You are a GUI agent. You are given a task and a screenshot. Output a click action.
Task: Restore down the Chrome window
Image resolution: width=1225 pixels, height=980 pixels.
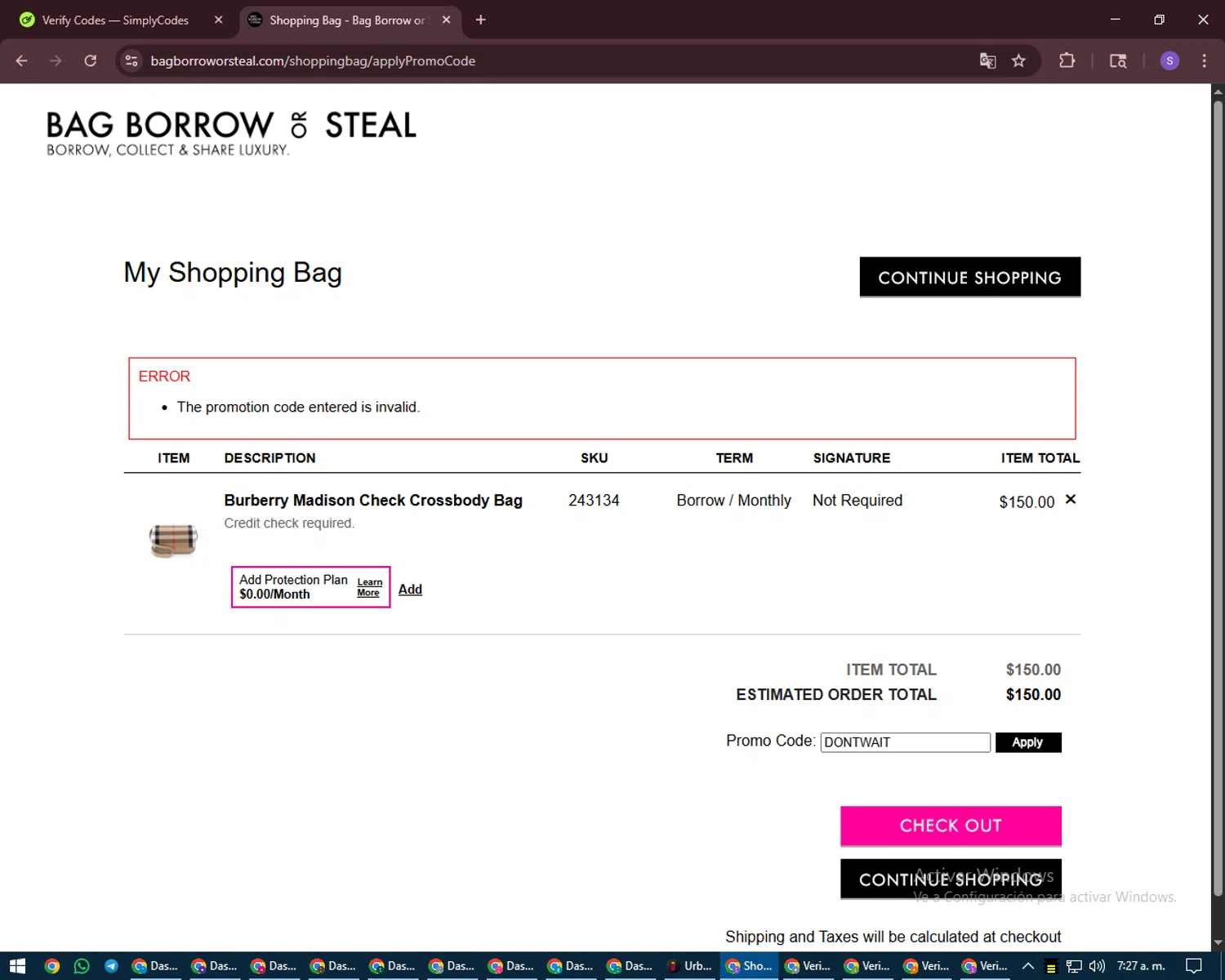(x=1159, y=20)
